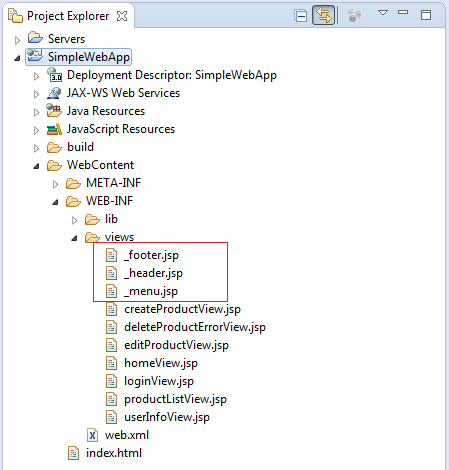
Task: Open the View Menu dropdown triangle
Action: 383,13
